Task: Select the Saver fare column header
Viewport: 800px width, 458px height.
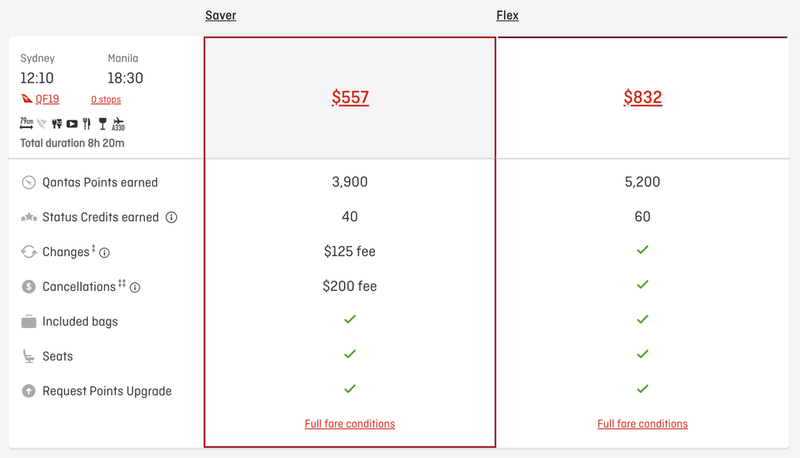Action: point(220,15)
